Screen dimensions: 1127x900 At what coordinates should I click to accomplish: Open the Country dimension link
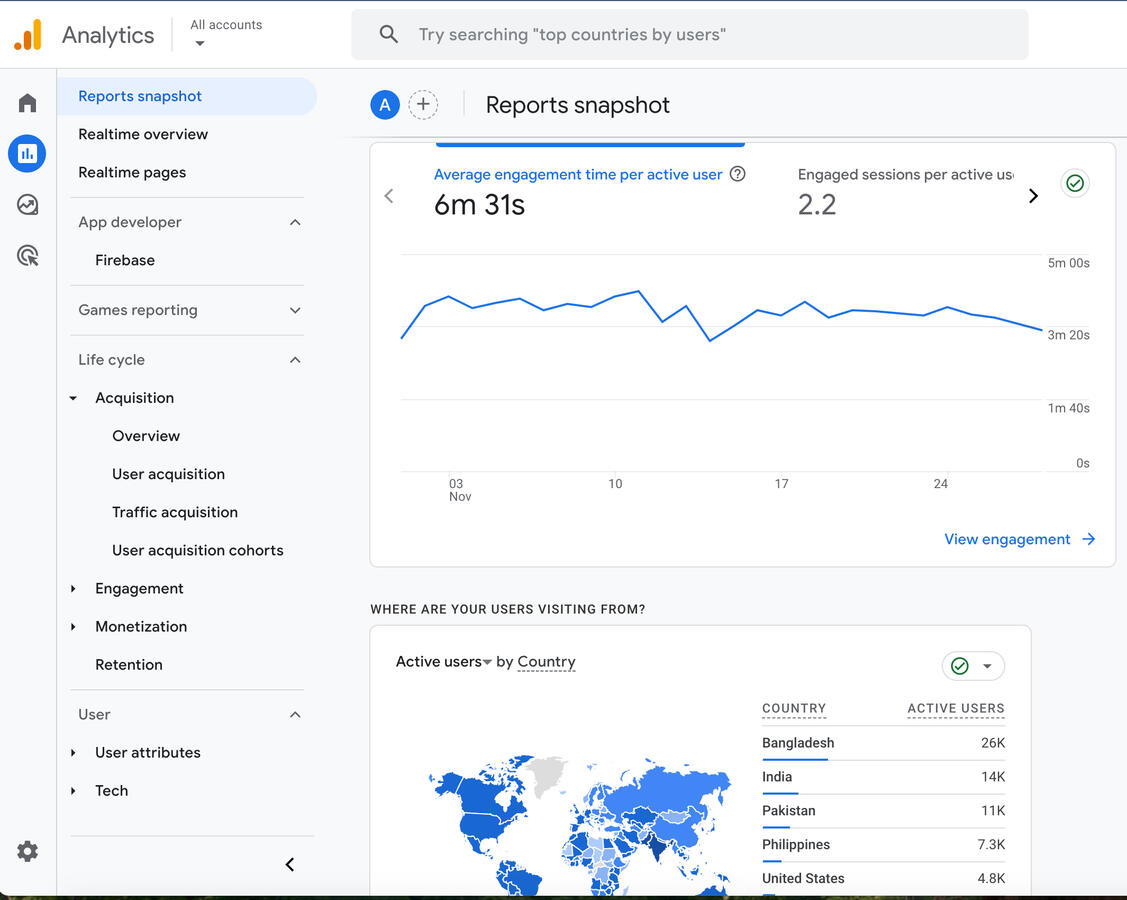coord(546,661)
